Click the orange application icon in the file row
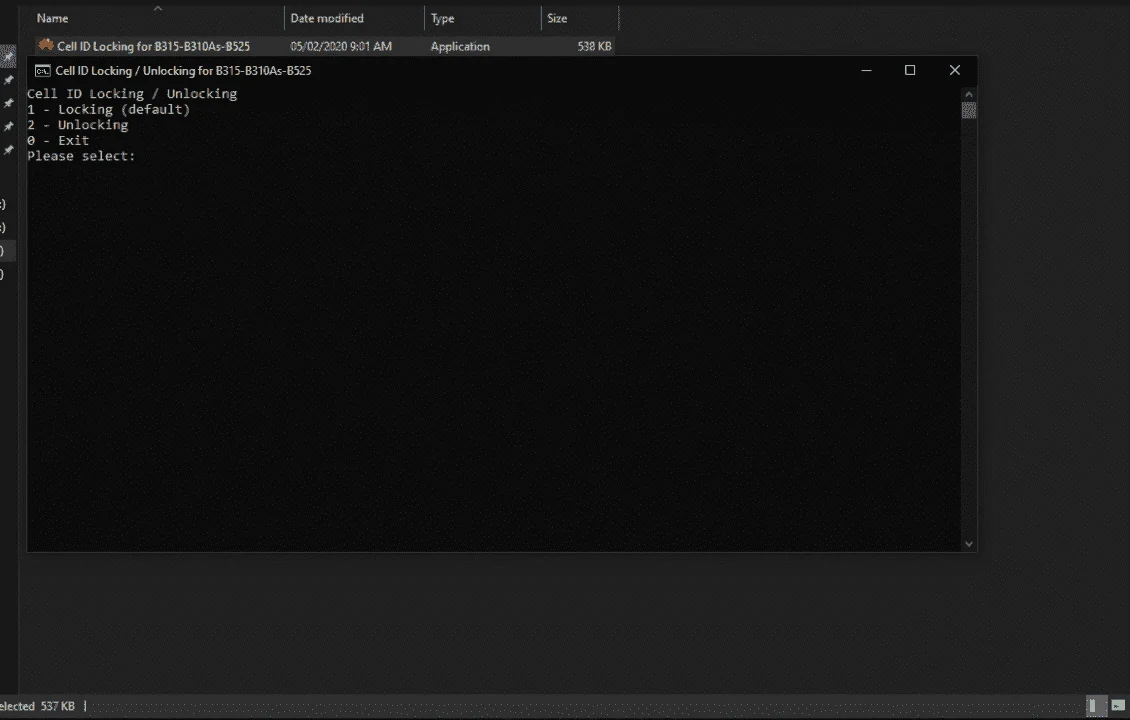 coord(46,45)
